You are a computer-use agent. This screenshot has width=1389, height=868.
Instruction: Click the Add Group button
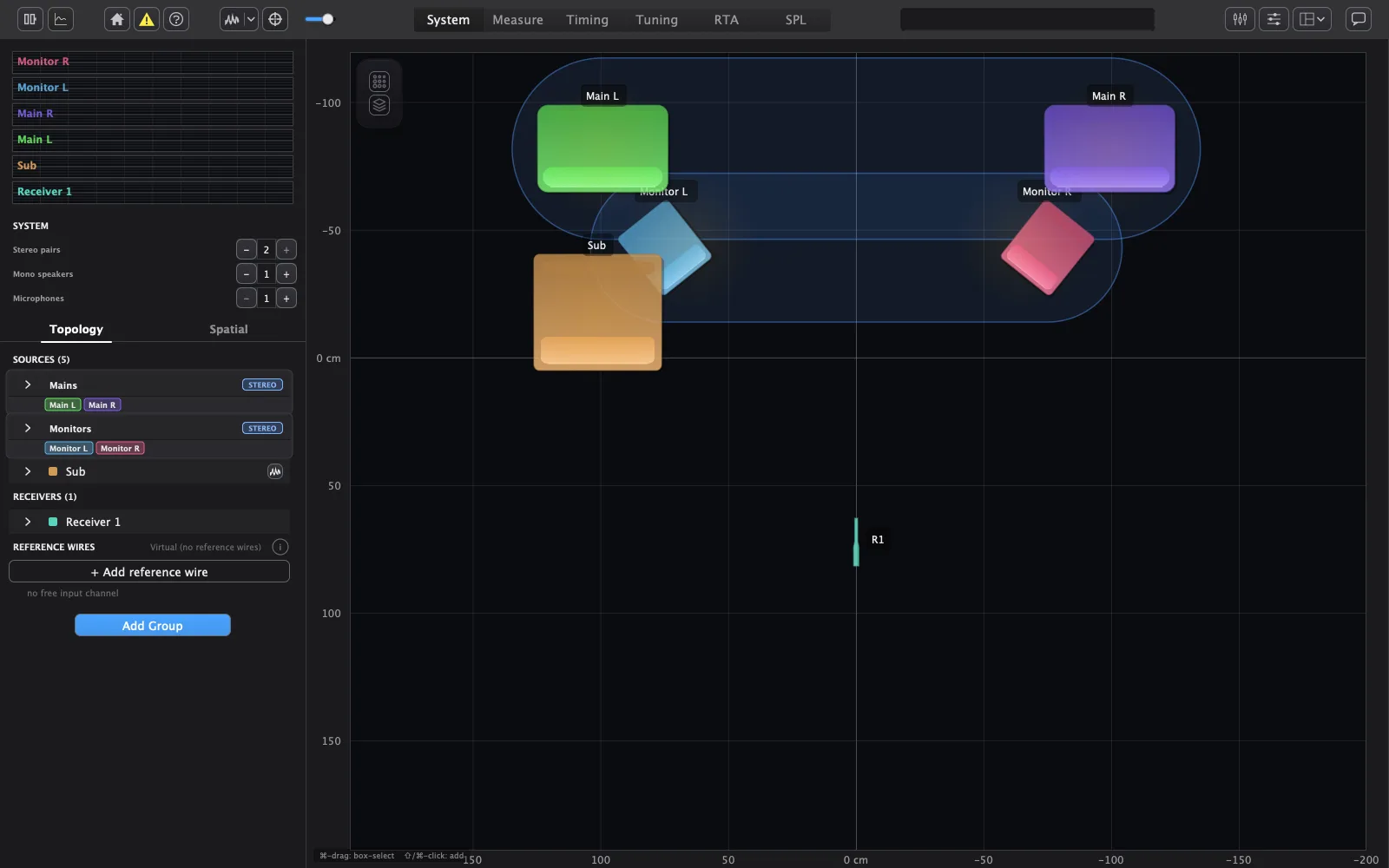(x=153, y=626)
